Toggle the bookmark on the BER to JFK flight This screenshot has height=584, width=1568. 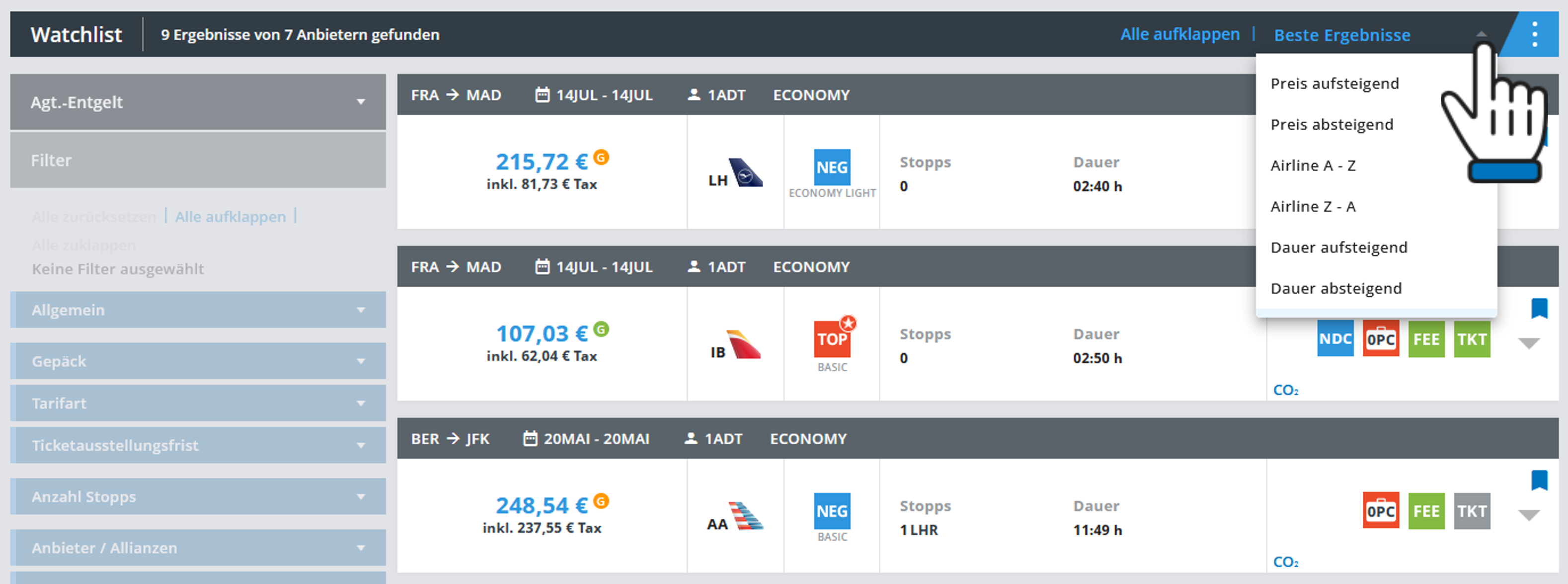(x=1539, y=480)
